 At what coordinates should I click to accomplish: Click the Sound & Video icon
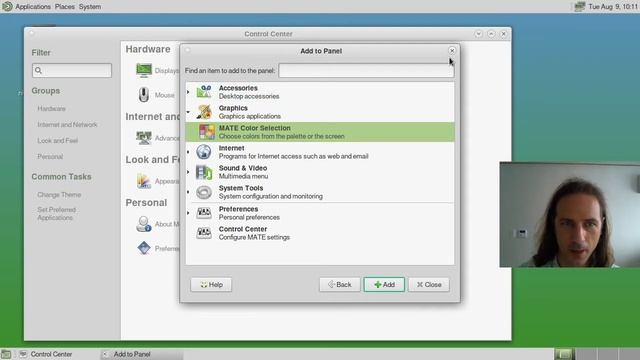tap(204, 172)
